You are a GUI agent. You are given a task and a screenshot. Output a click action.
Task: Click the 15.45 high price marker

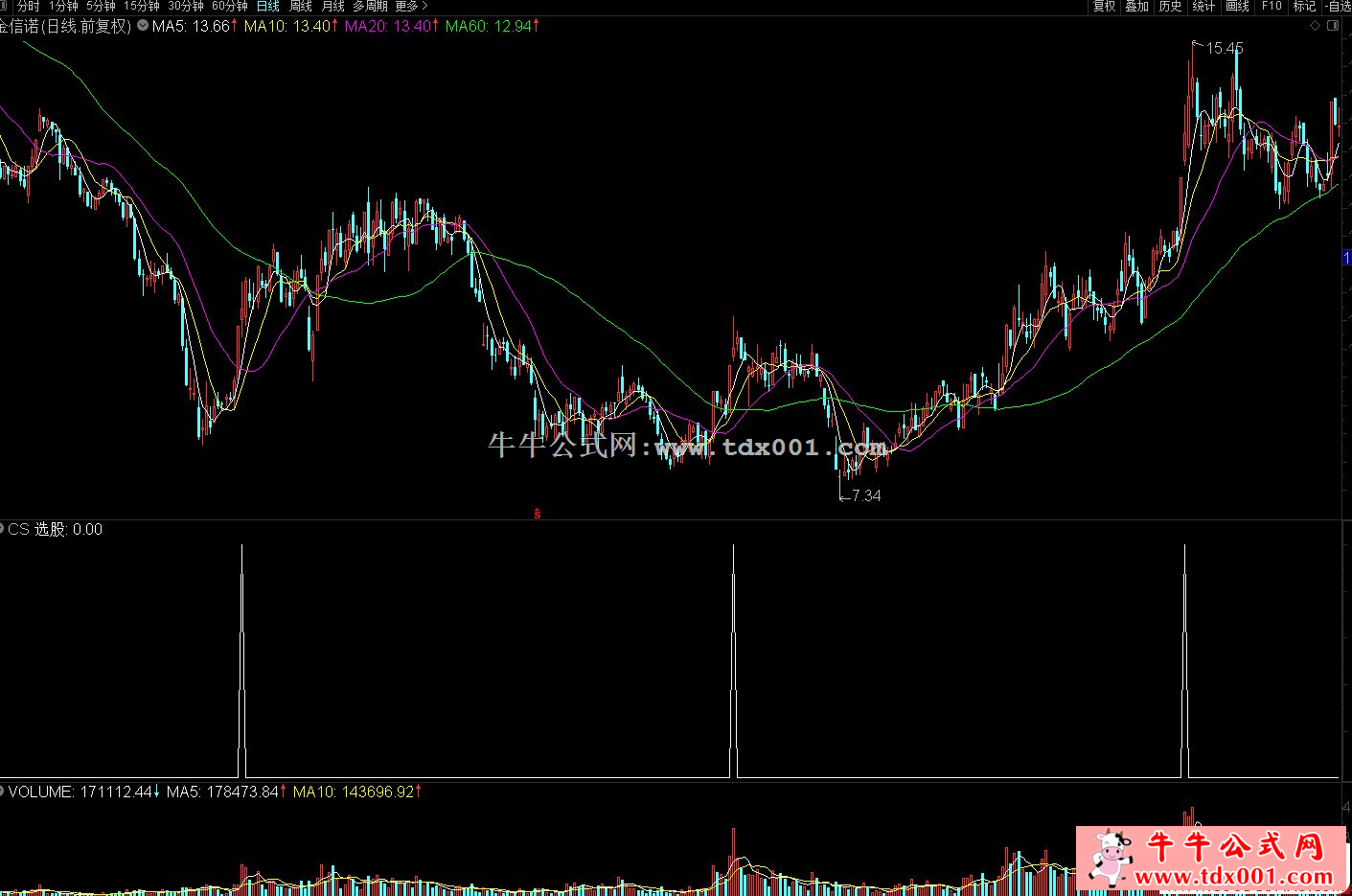coord(1225,48)
